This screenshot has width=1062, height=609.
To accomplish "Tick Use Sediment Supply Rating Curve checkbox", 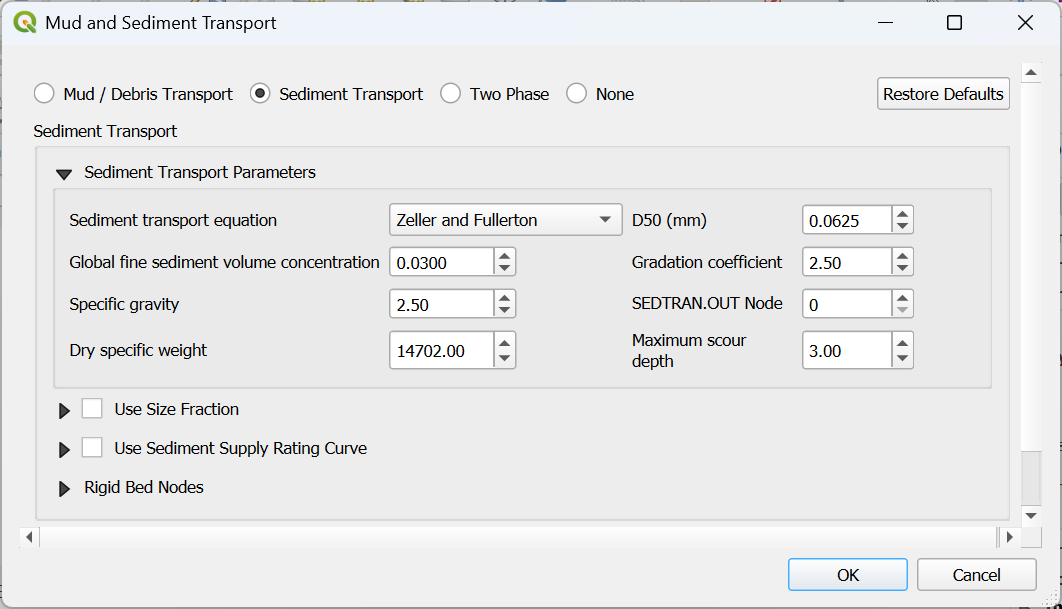I will coord(93,448).
